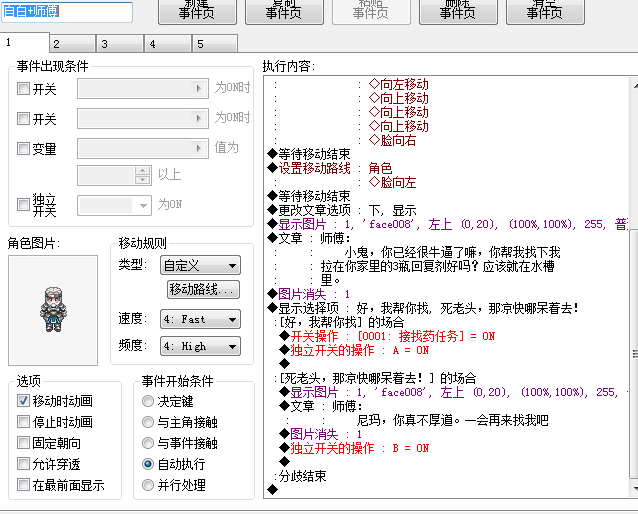Enable the lower 开关 condition checkbox

(x=23, y=118)
